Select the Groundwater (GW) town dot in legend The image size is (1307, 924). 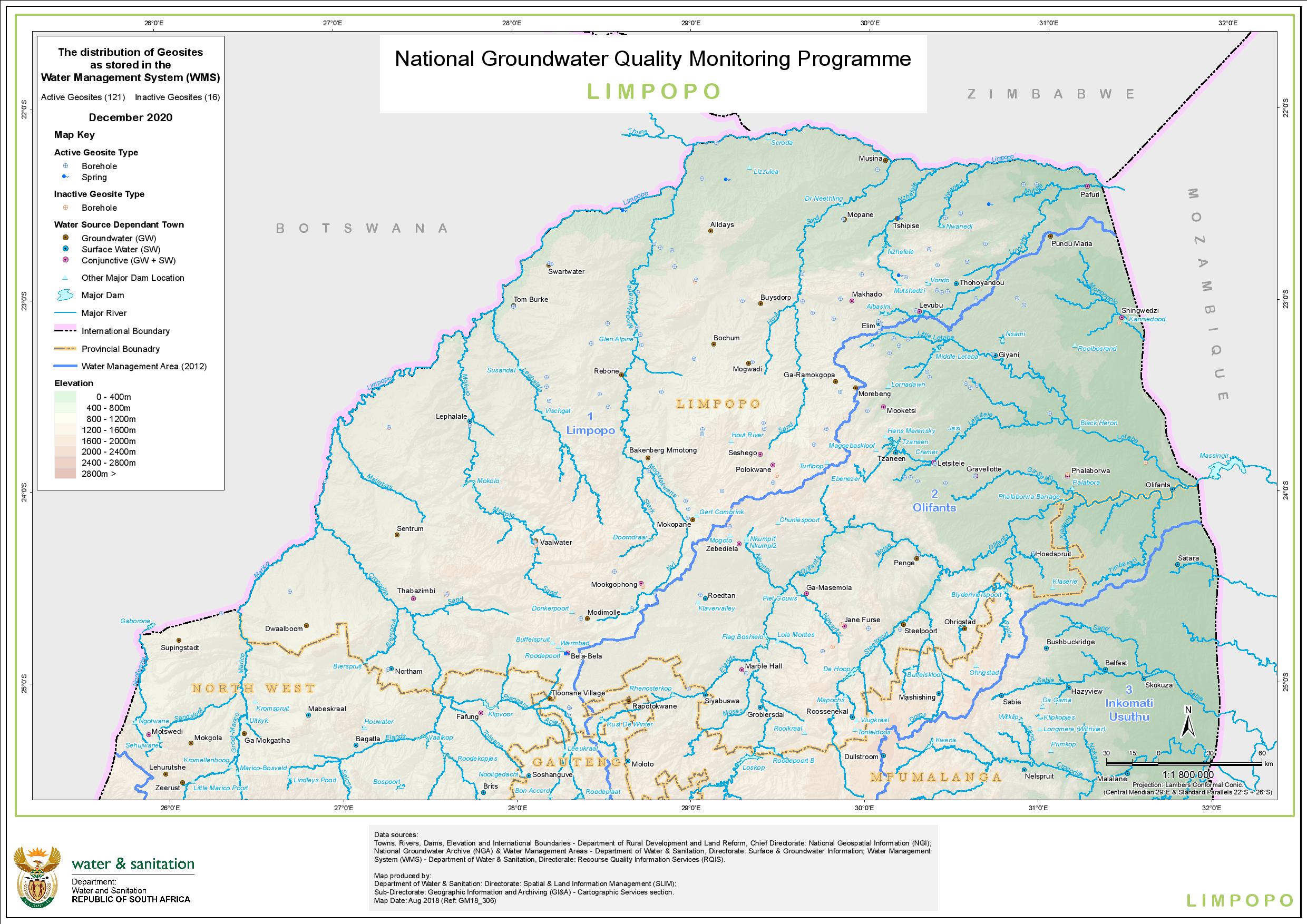pos(65,238)
